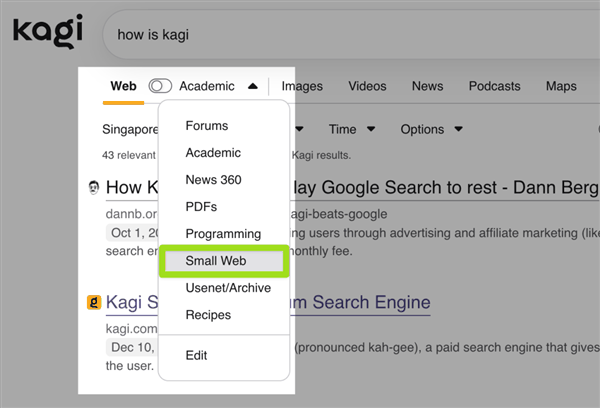Choose the Programming lens
The width and height of the screenshot is (600, 408).
223,234
